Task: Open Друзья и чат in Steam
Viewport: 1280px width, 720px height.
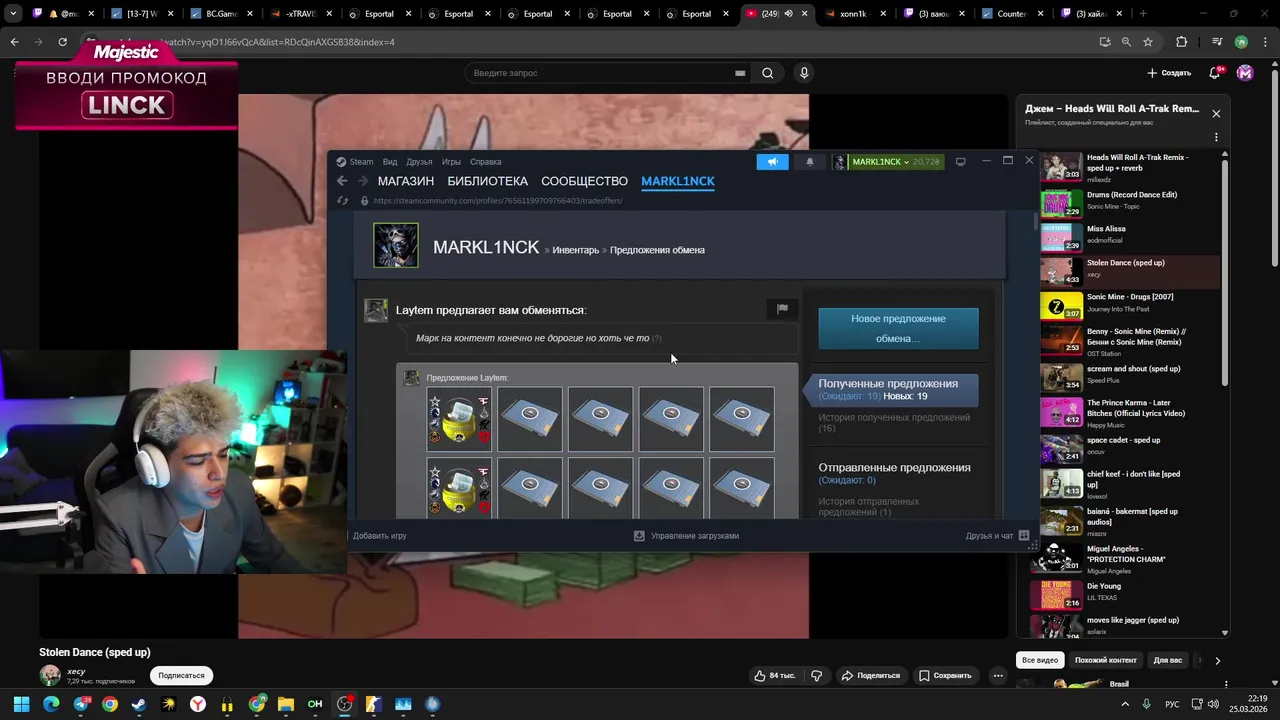Action: coord(997,536)
